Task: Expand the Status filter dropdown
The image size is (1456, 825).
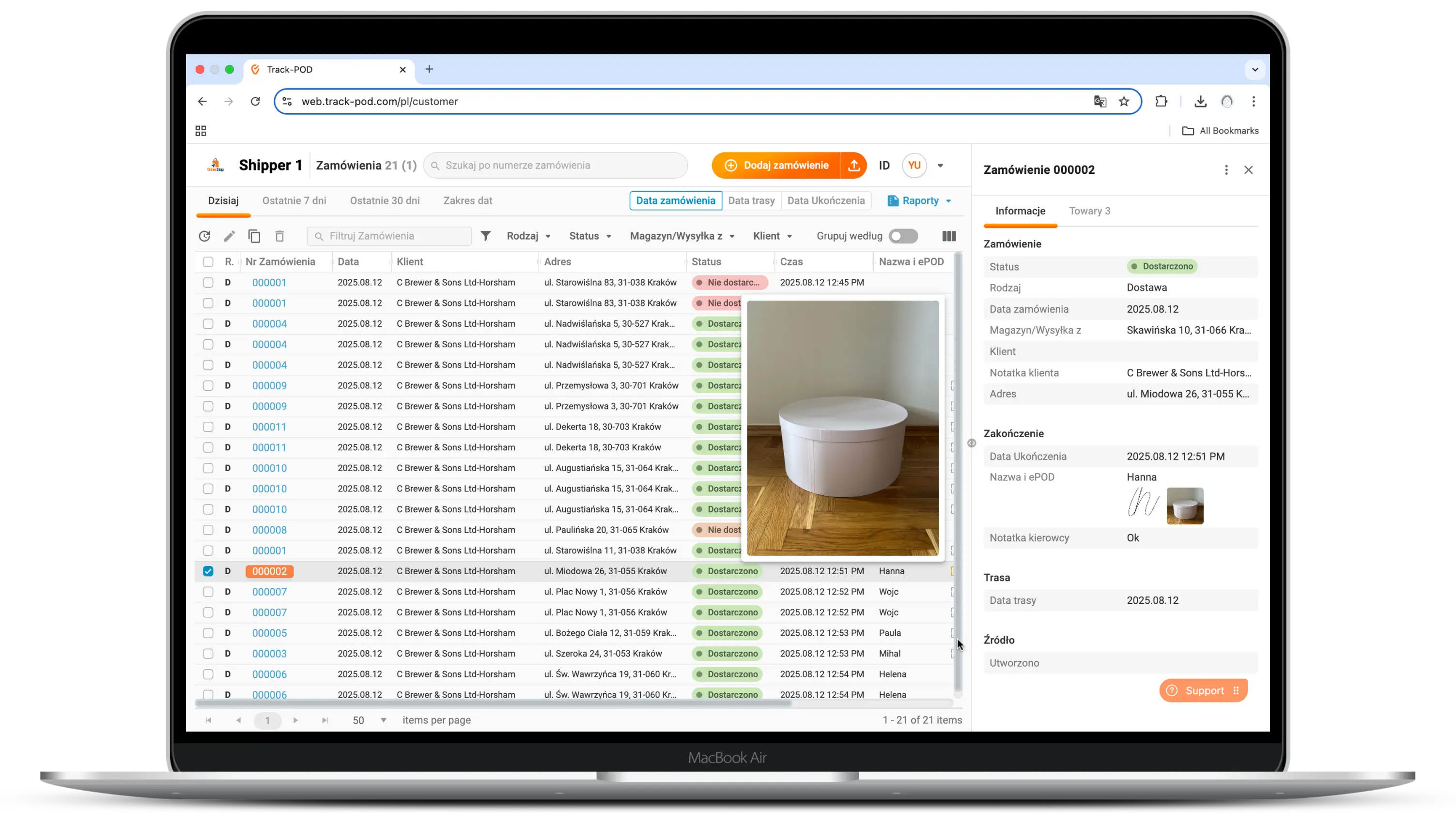Action: 590,236
